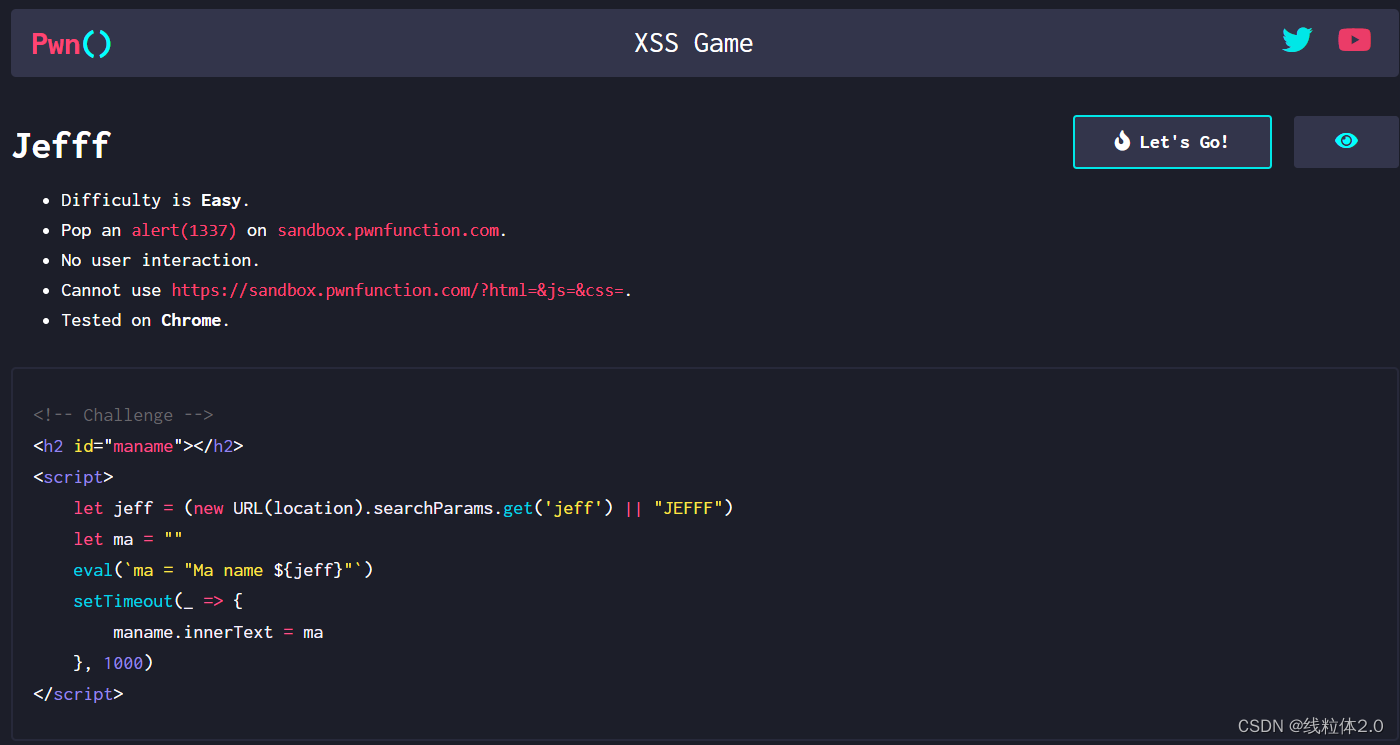Click the closing </script> tag line
This screenshot has width=1400, height=745.
(x=78, y=694)
